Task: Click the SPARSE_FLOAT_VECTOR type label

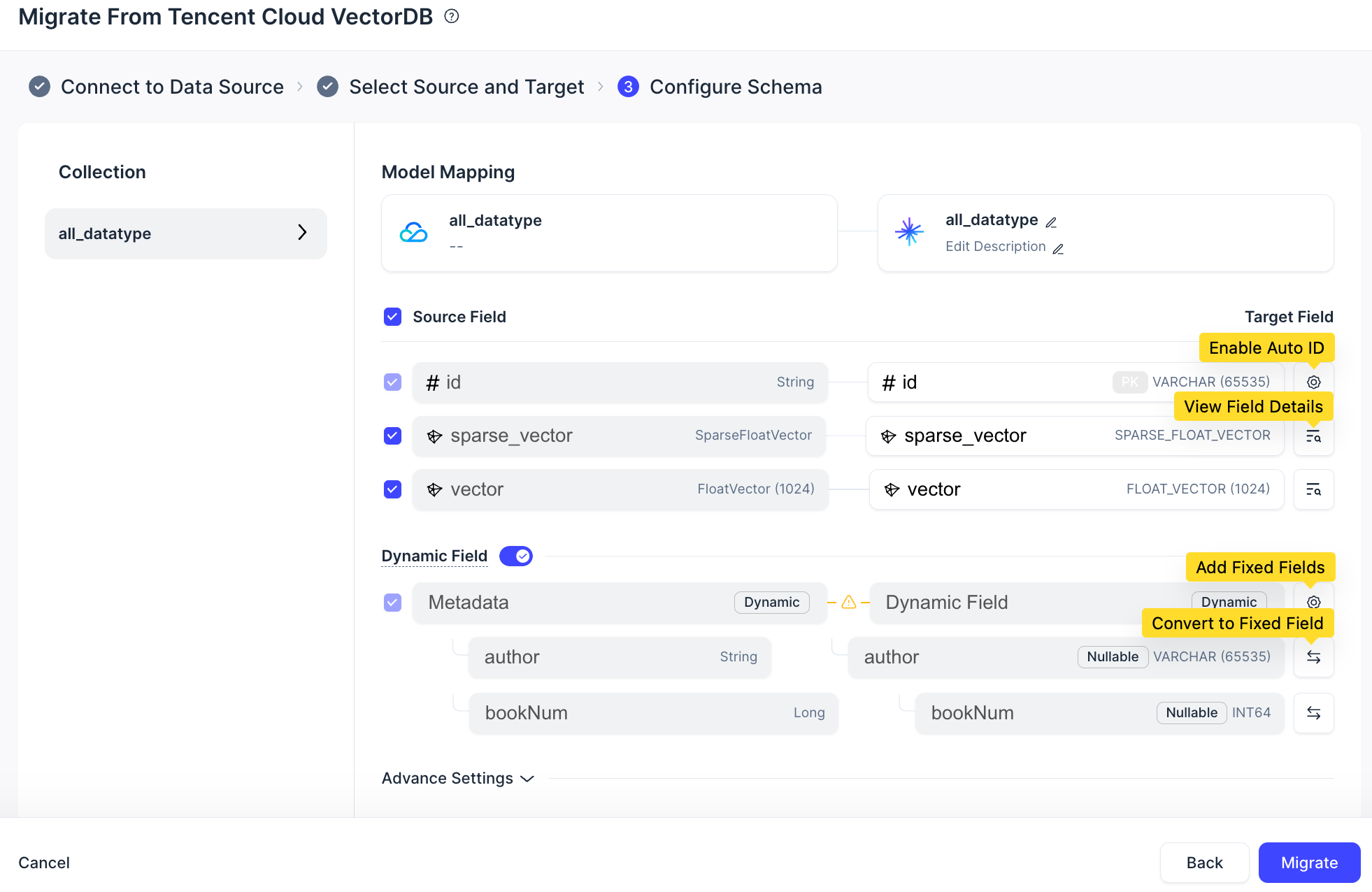Action: (x=1192, y=436)
